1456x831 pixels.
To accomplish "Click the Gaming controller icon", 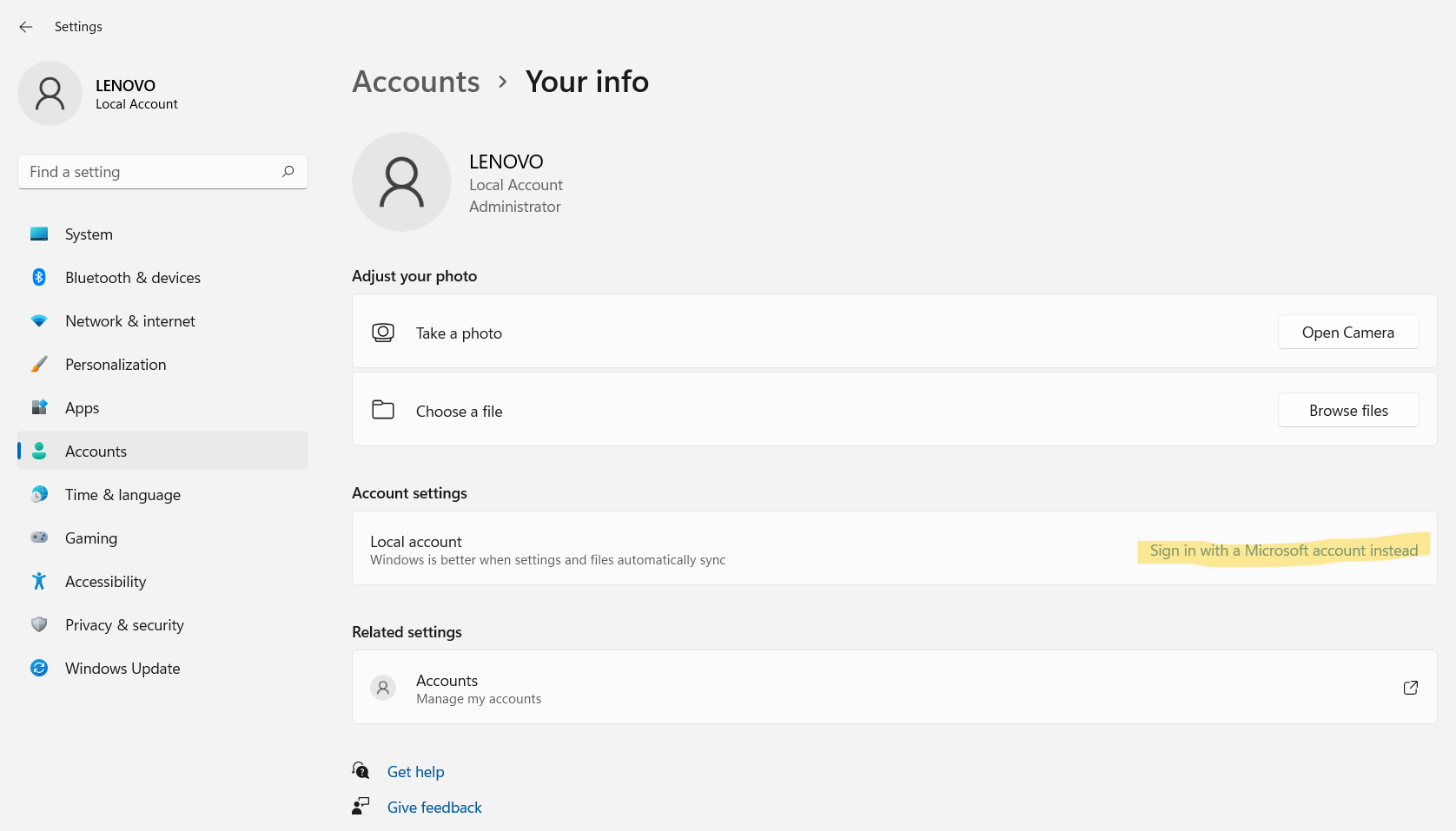I will 39,538.
